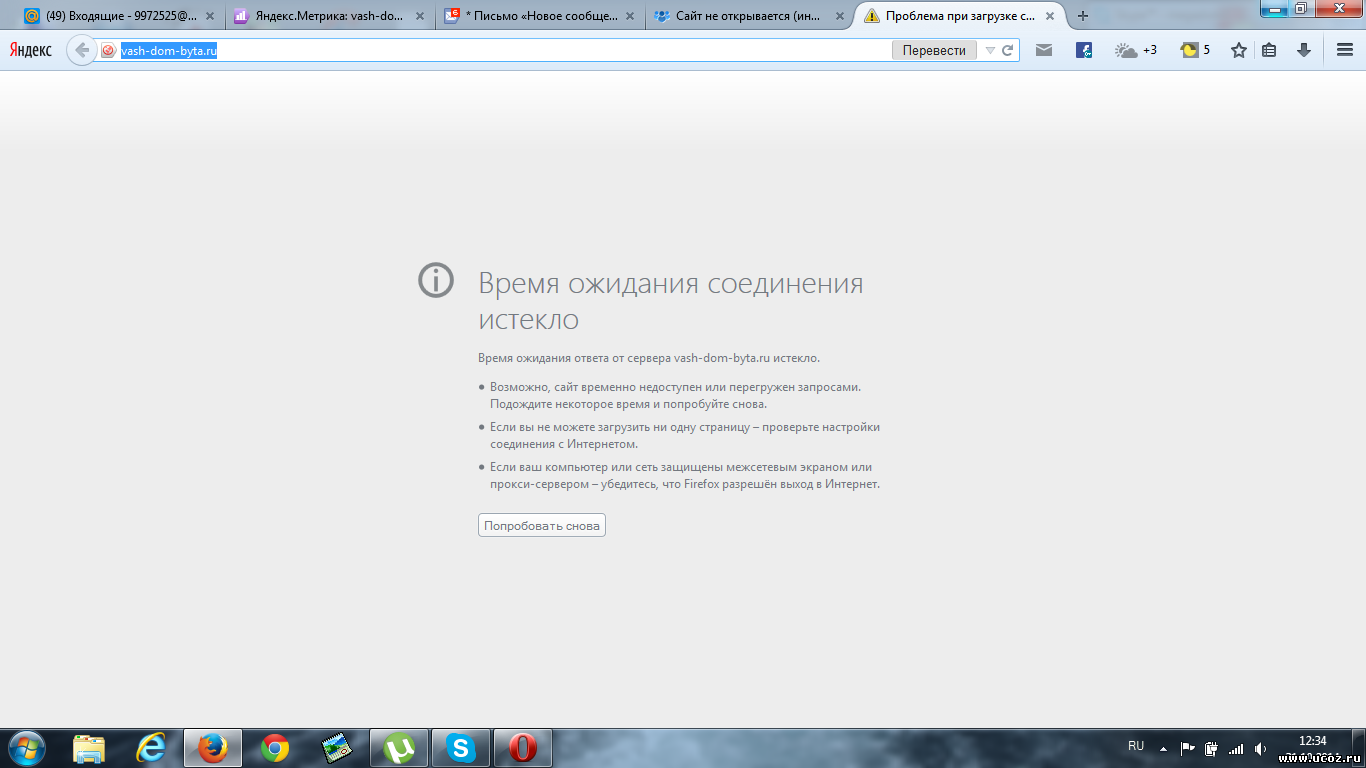Click the 'Время ожидания соединения истекло' heading

(x=670, y=301)
